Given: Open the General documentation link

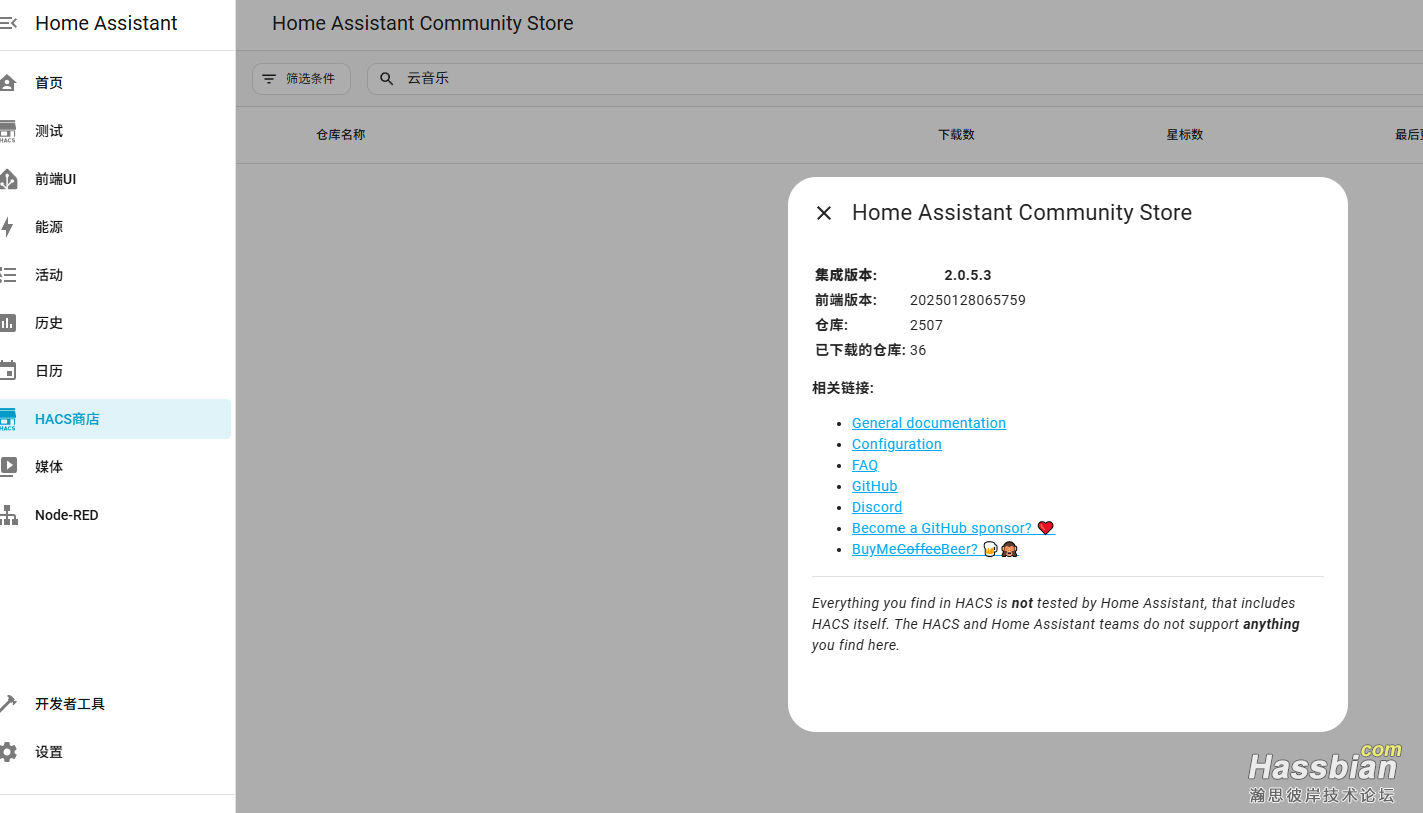Looking at the screenshot, I should click(928, 423).
